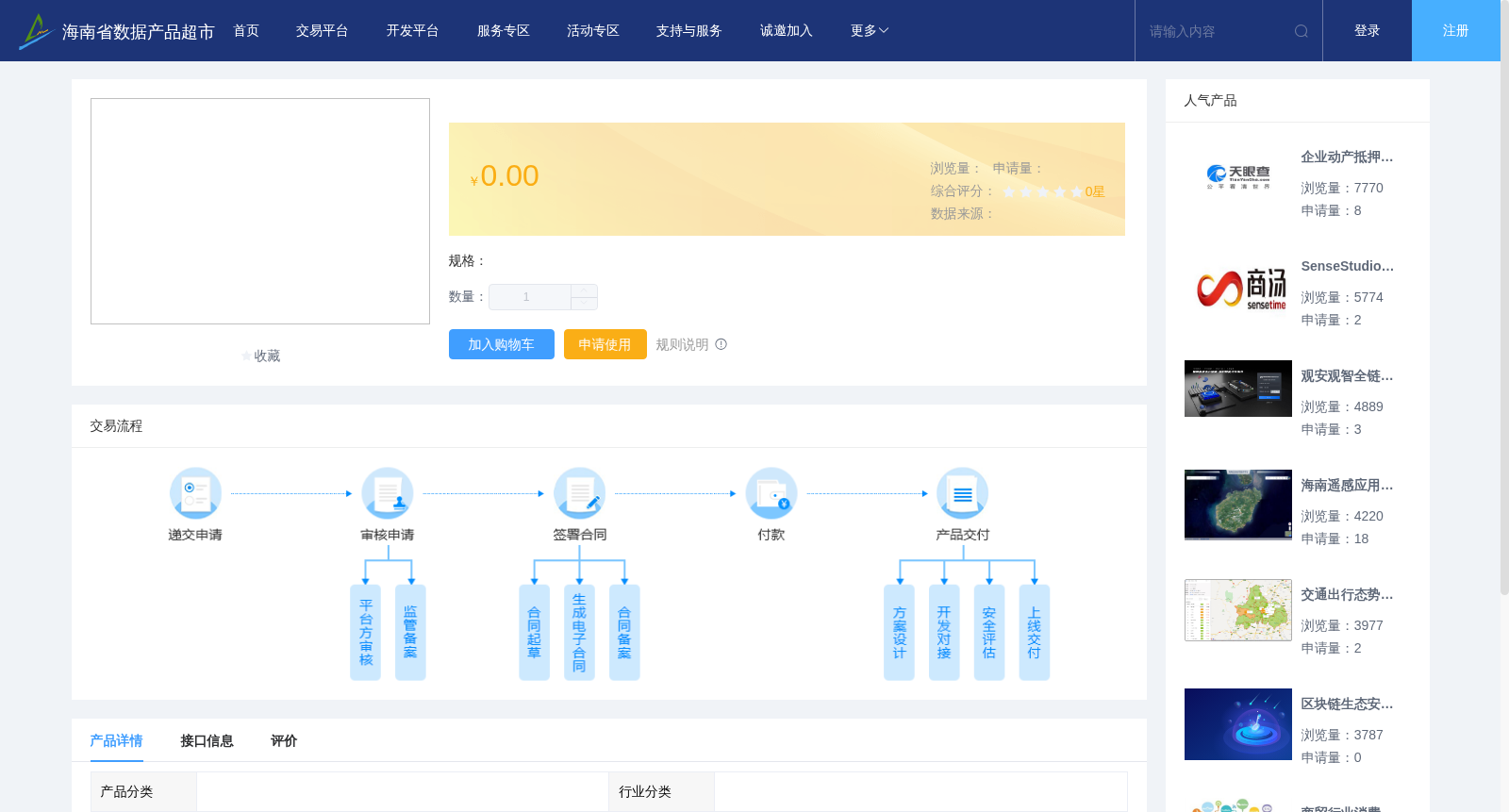Image resolution: width=1509 pixels, height=812 pixels.
Task: Click the five-star rating display
Action: [1042, 191]
